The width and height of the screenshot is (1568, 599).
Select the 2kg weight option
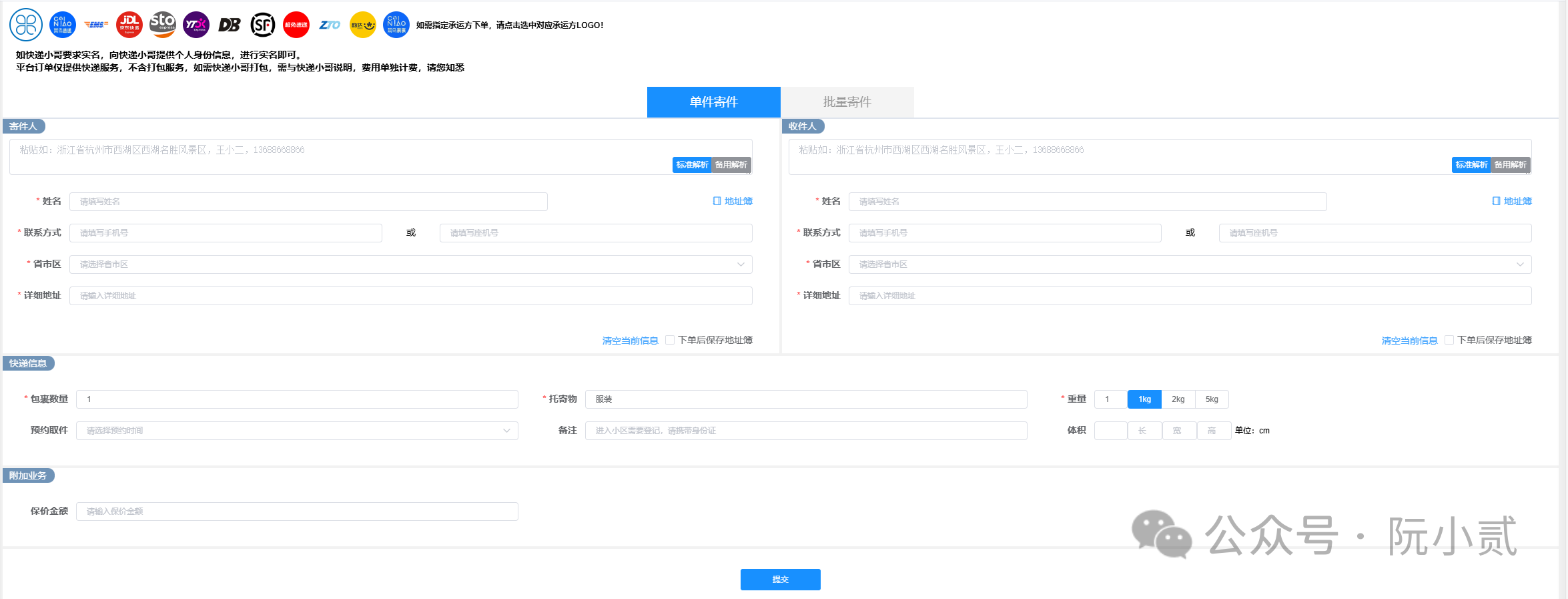coord(1178,399)
